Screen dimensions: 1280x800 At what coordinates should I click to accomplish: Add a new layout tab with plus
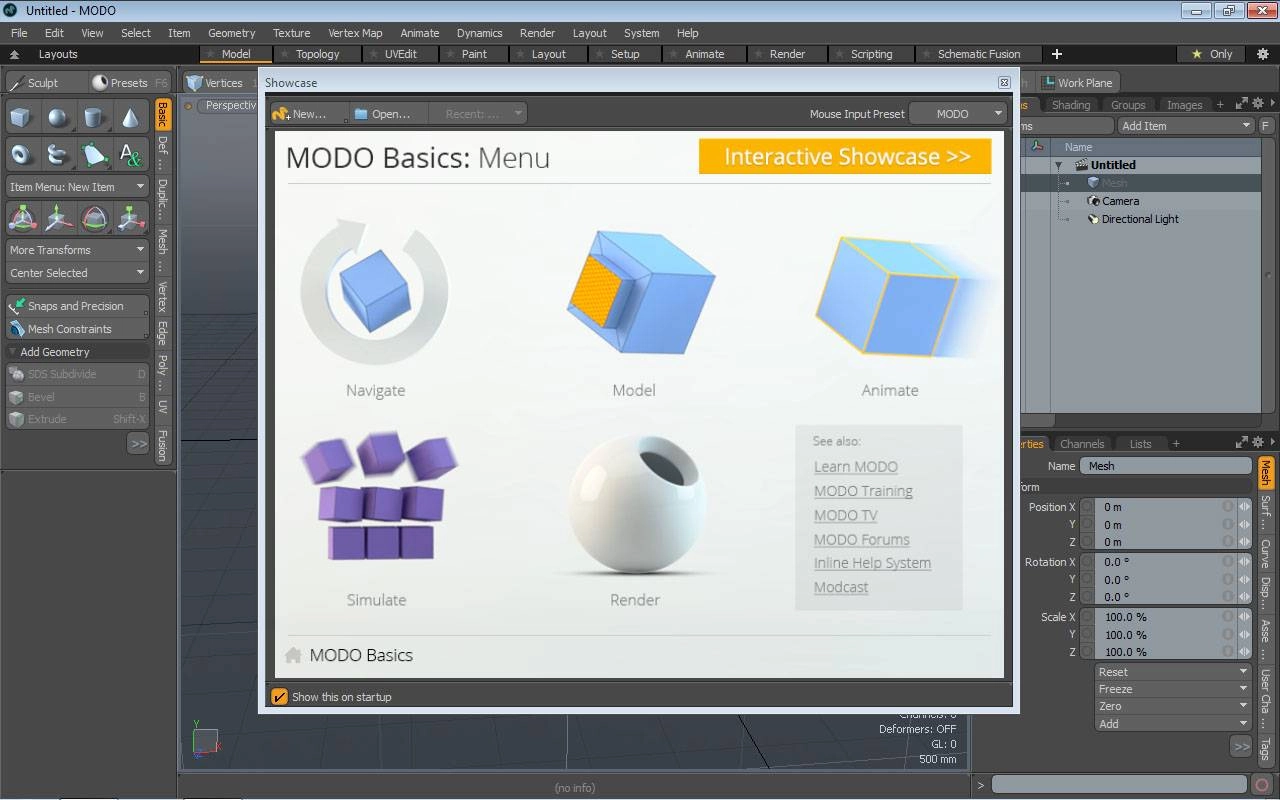click(x=1056, y=54)
